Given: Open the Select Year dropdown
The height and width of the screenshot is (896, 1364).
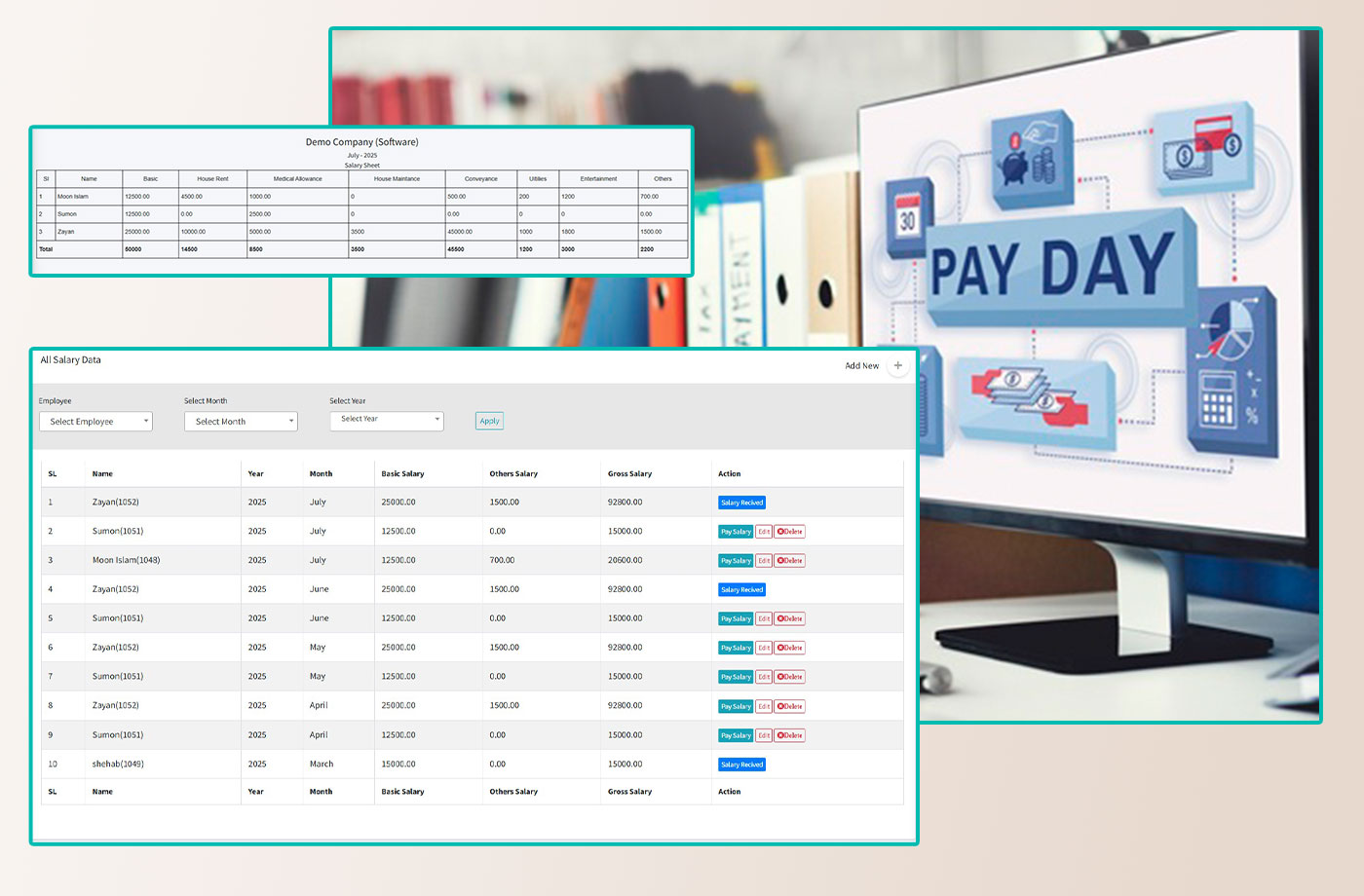Looking at the screenshot, I should (x=387, y=420).
